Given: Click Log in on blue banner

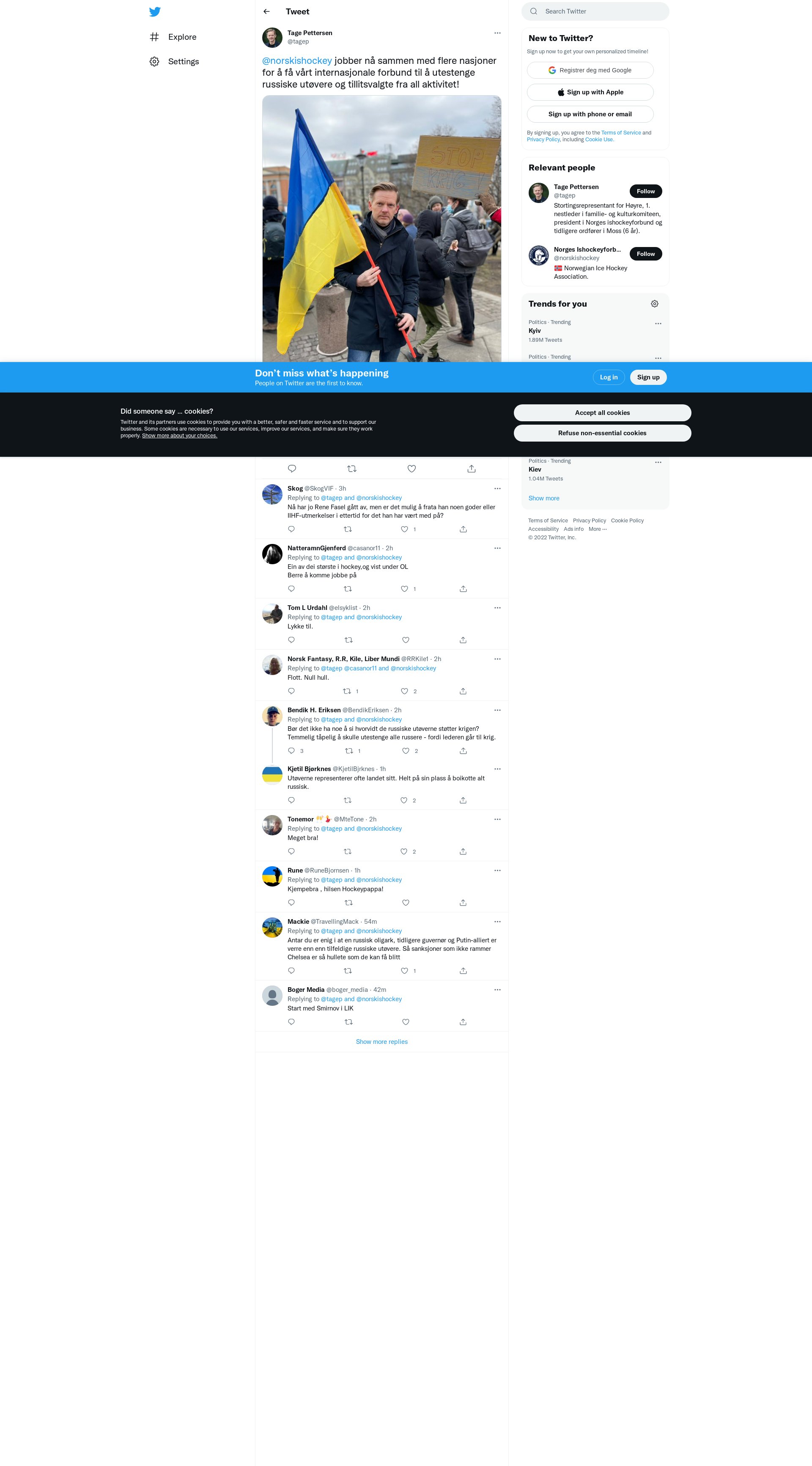Looking at the screenshot, I should click(x=608, y=377).
